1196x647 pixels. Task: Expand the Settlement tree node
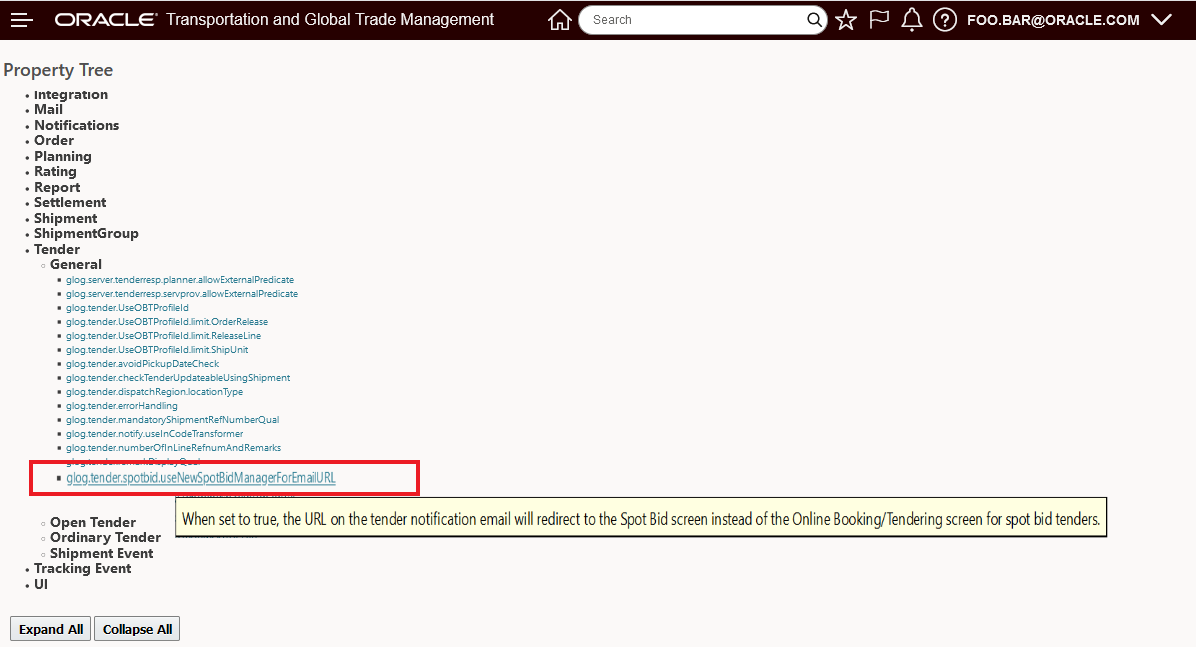pos(69,202)
